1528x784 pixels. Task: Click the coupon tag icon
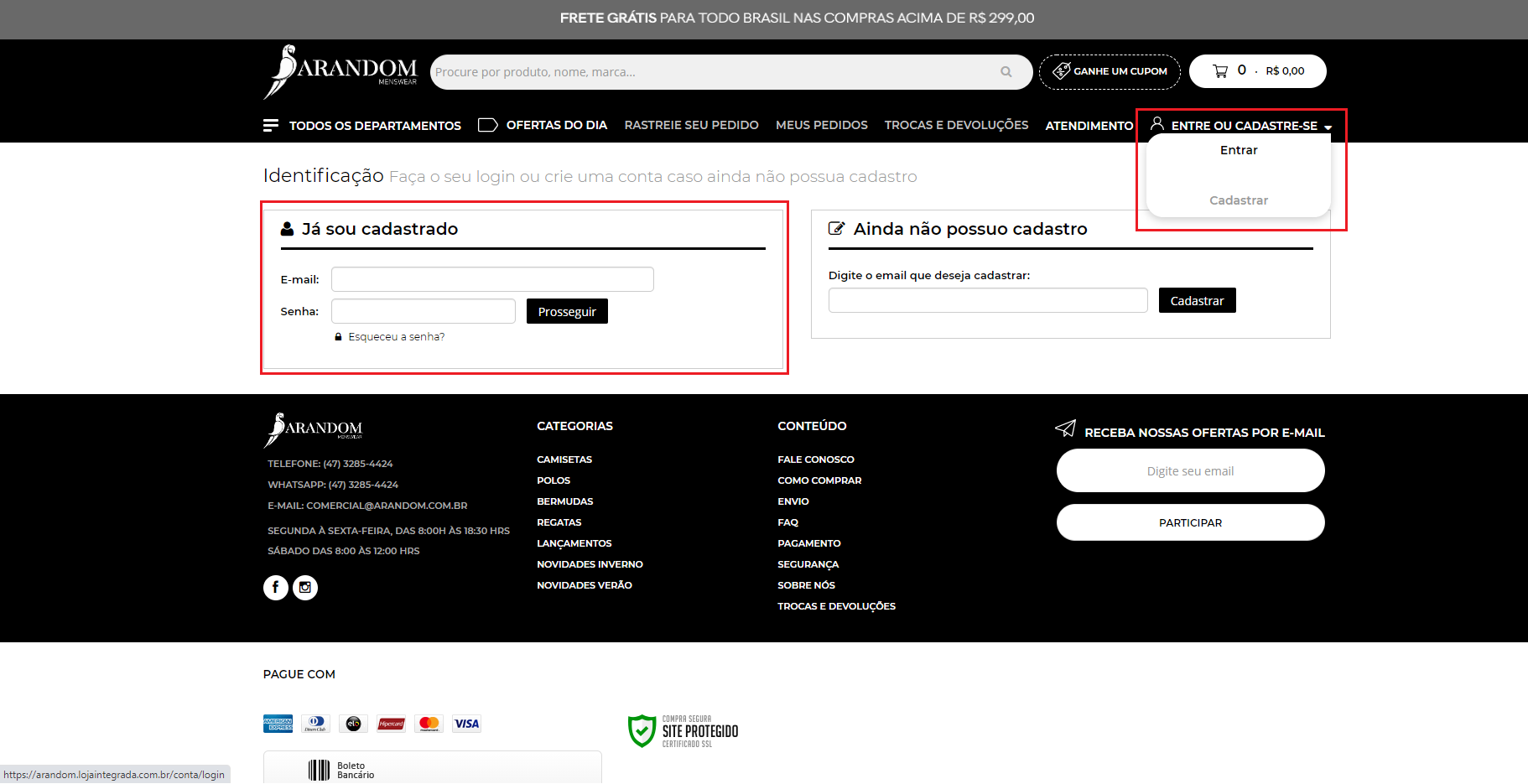(1061, 71)
